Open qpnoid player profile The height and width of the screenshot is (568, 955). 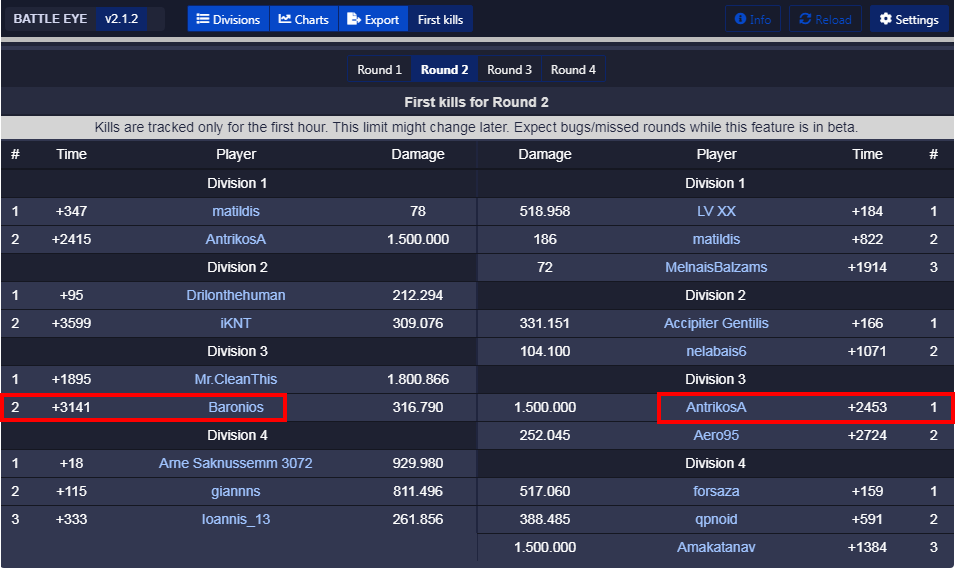(x=716, y=519)
